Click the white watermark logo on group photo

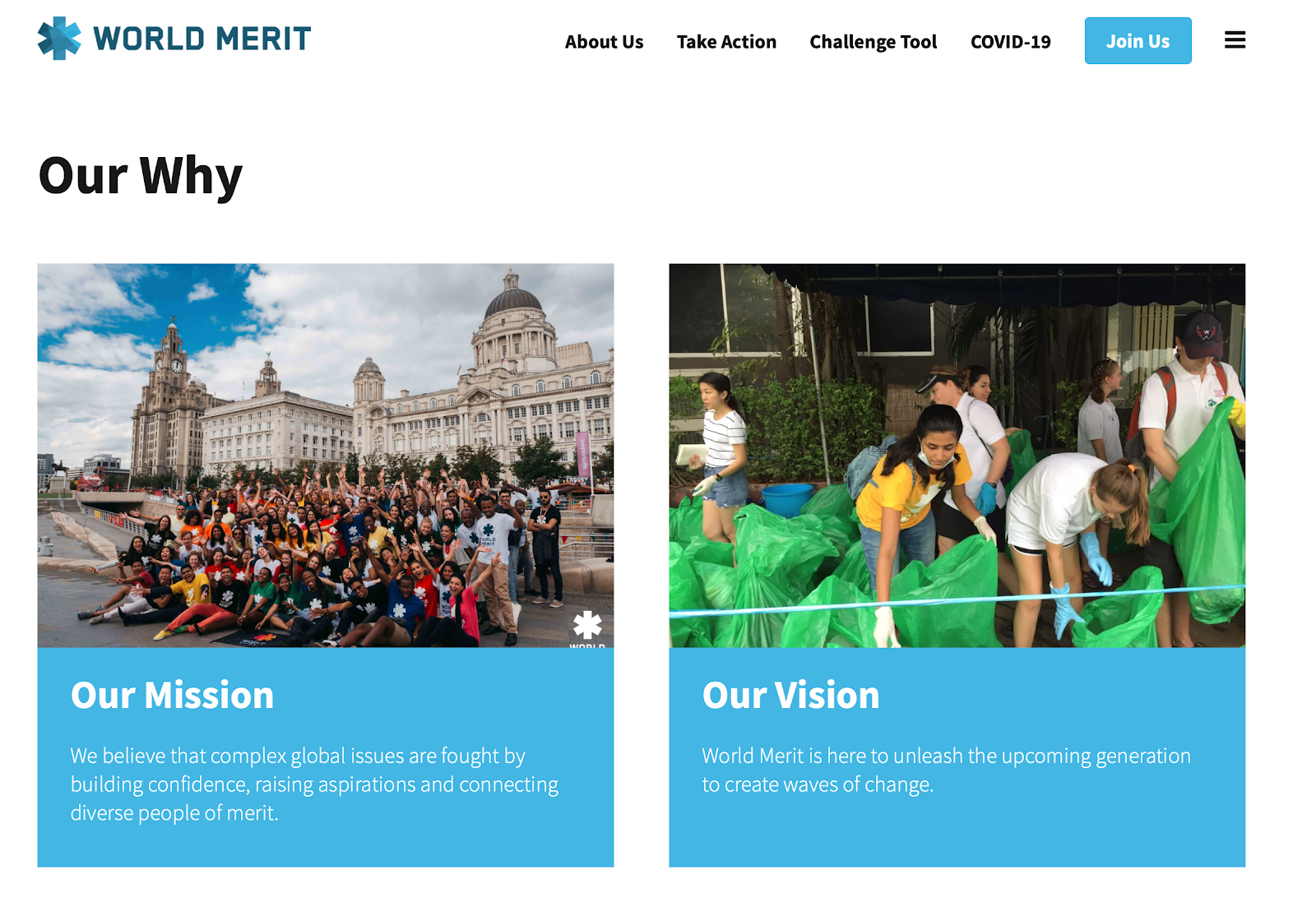pyautogui.click(x=587, y=628)
